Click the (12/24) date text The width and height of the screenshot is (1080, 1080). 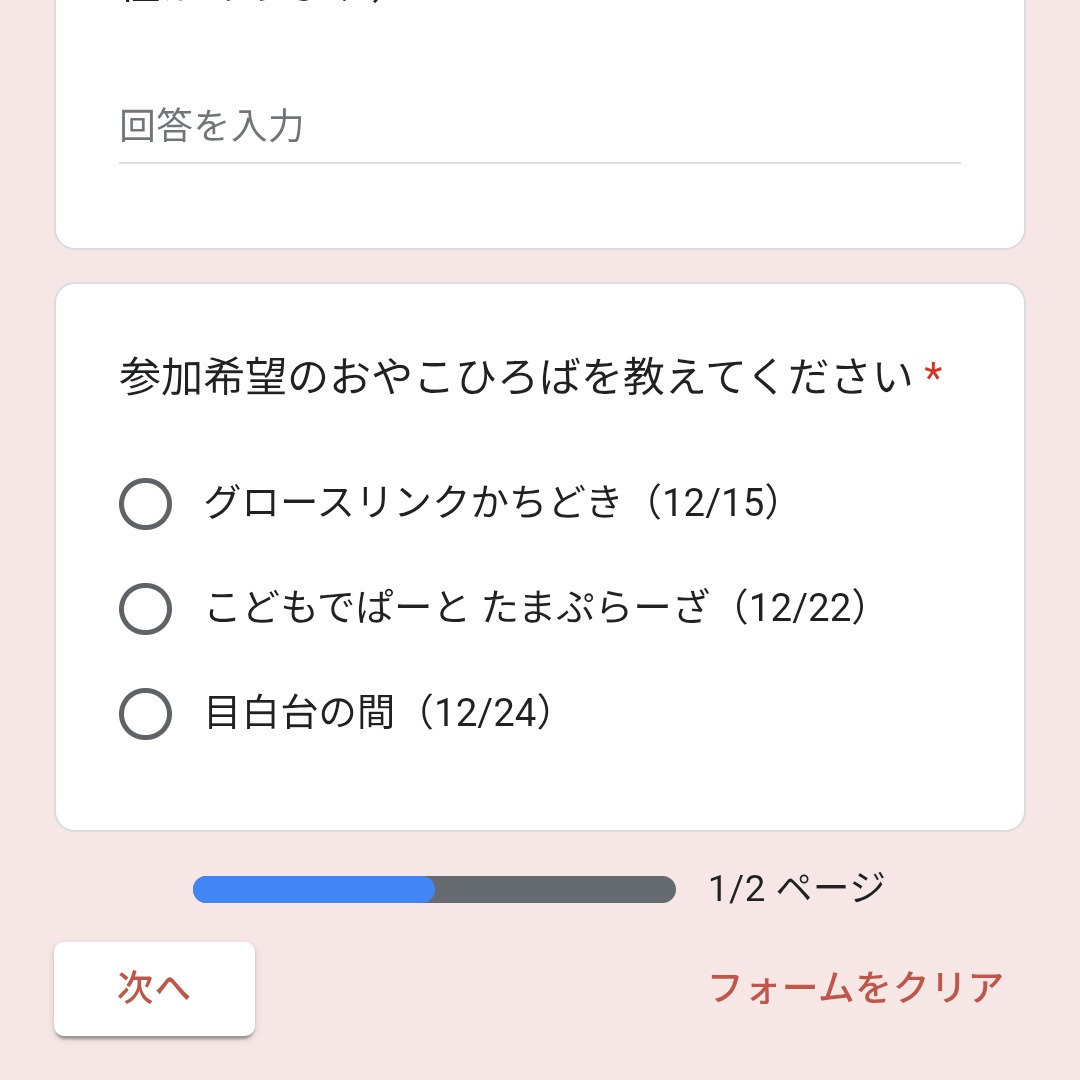click(x=485, y=714)
